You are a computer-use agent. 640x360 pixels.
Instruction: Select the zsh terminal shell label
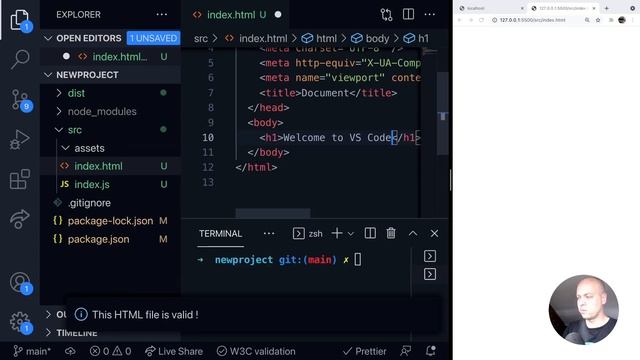point(308,233)
